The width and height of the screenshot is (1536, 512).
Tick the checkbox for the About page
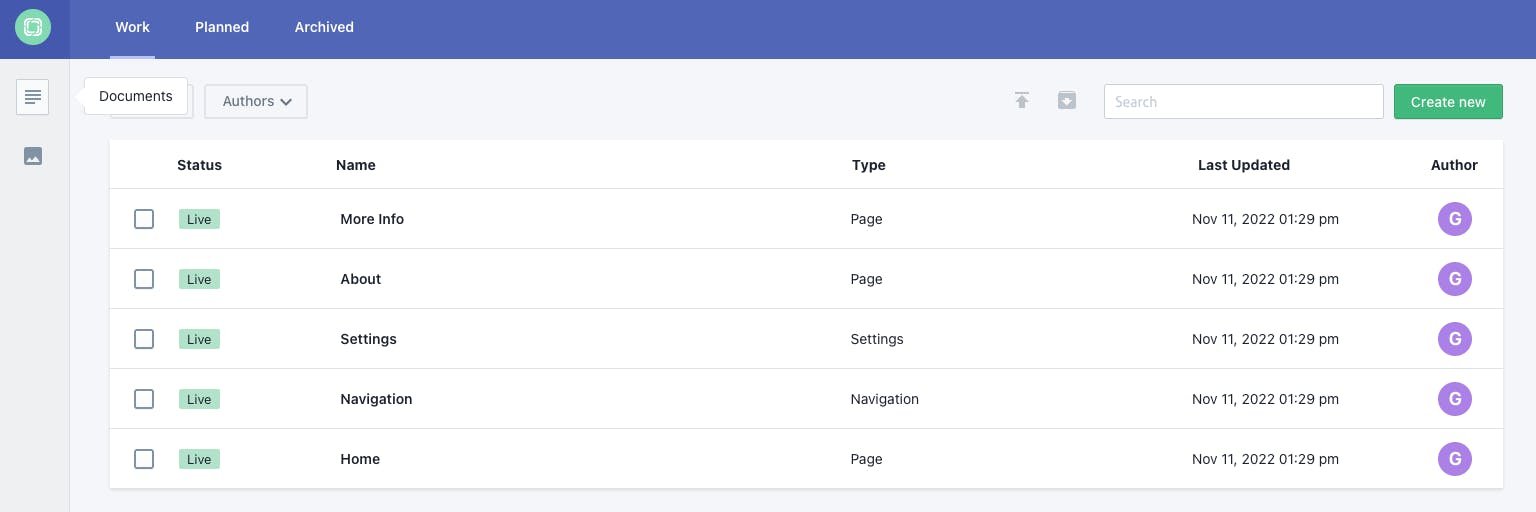pos(144,279)
